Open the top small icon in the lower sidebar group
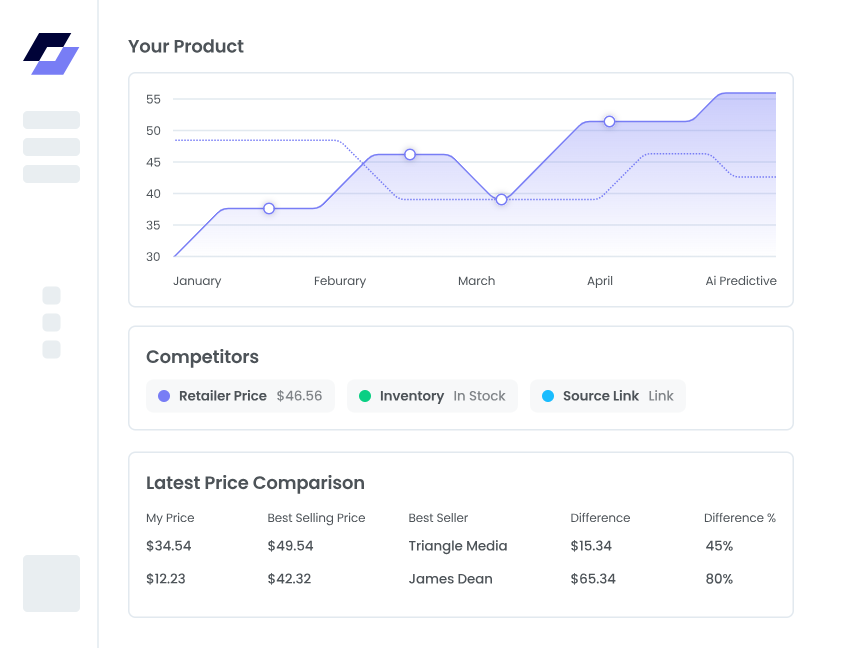 coord(50,296)
